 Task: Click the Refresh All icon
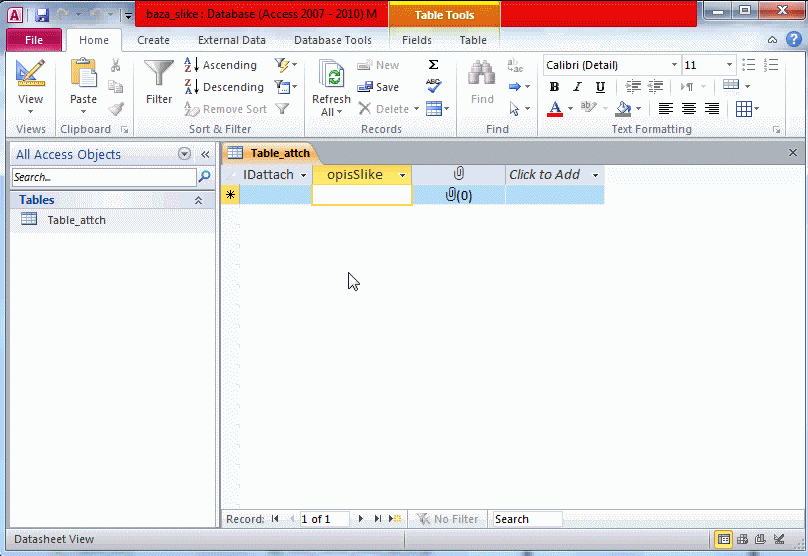[x=331, y=75]
